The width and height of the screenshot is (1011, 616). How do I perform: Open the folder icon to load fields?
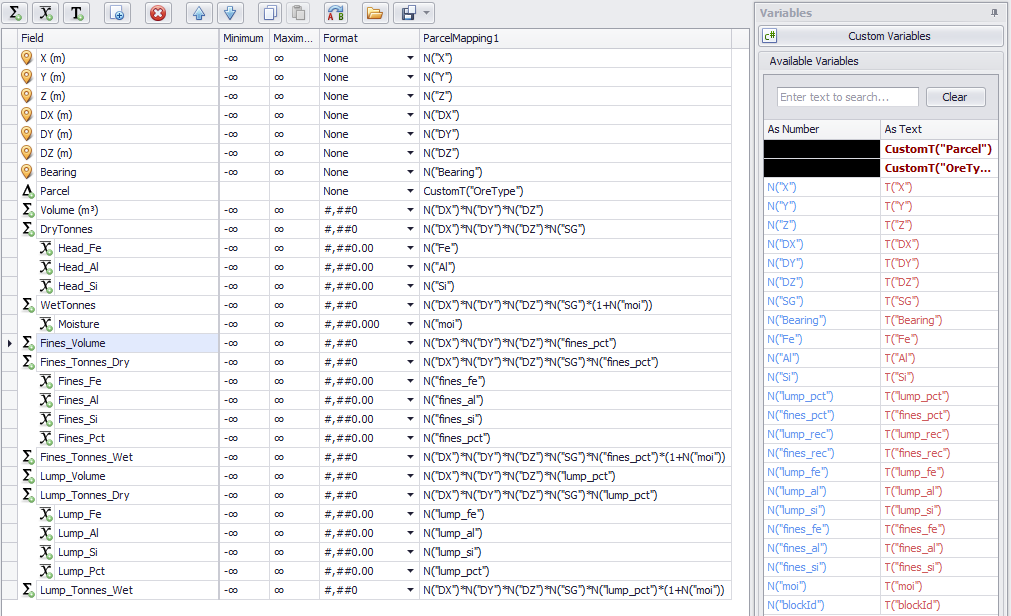375,13
